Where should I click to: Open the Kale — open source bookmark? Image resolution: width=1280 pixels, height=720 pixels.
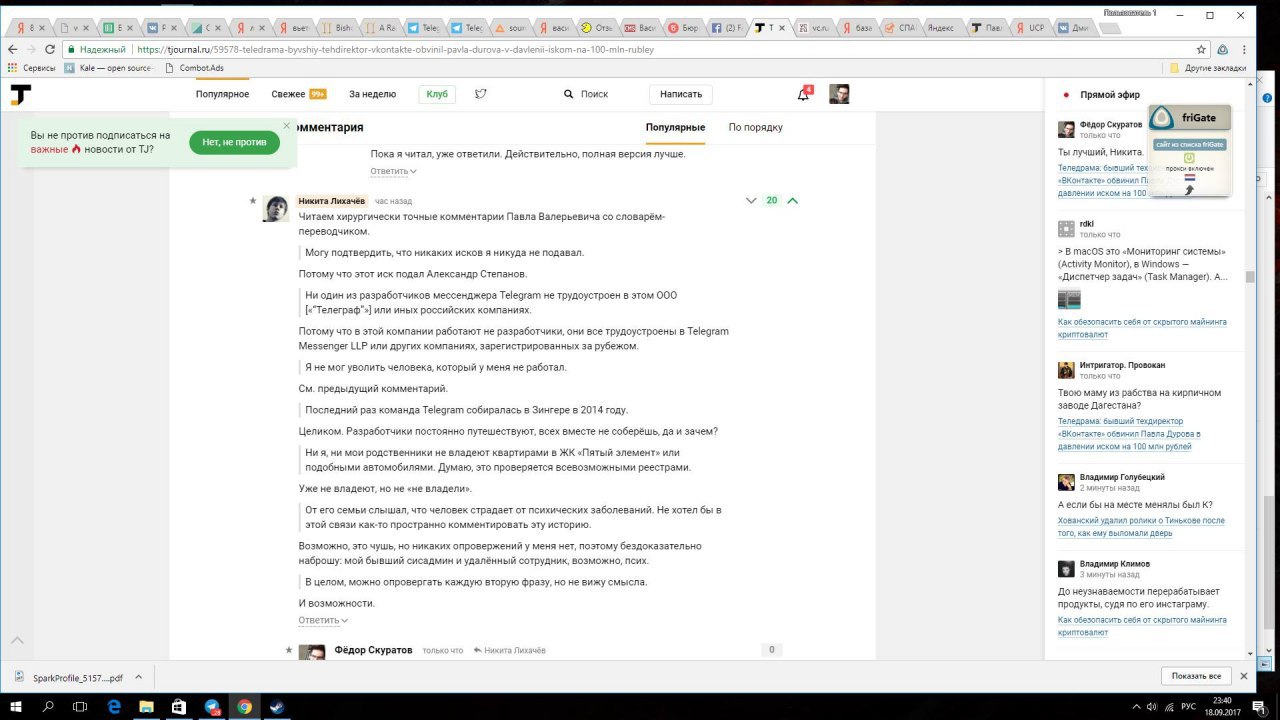(x=108, y=68)
